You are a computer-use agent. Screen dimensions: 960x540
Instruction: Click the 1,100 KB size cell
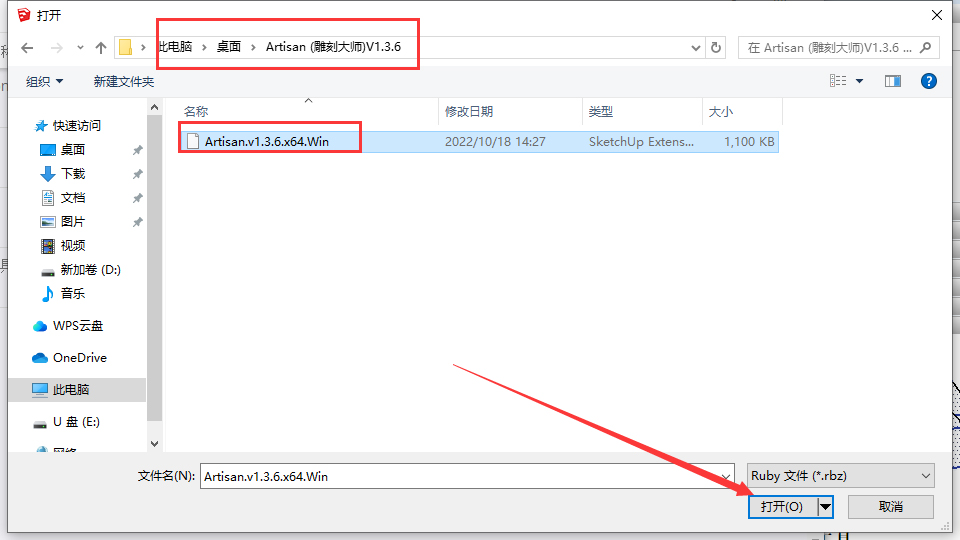tap(749, 141)
